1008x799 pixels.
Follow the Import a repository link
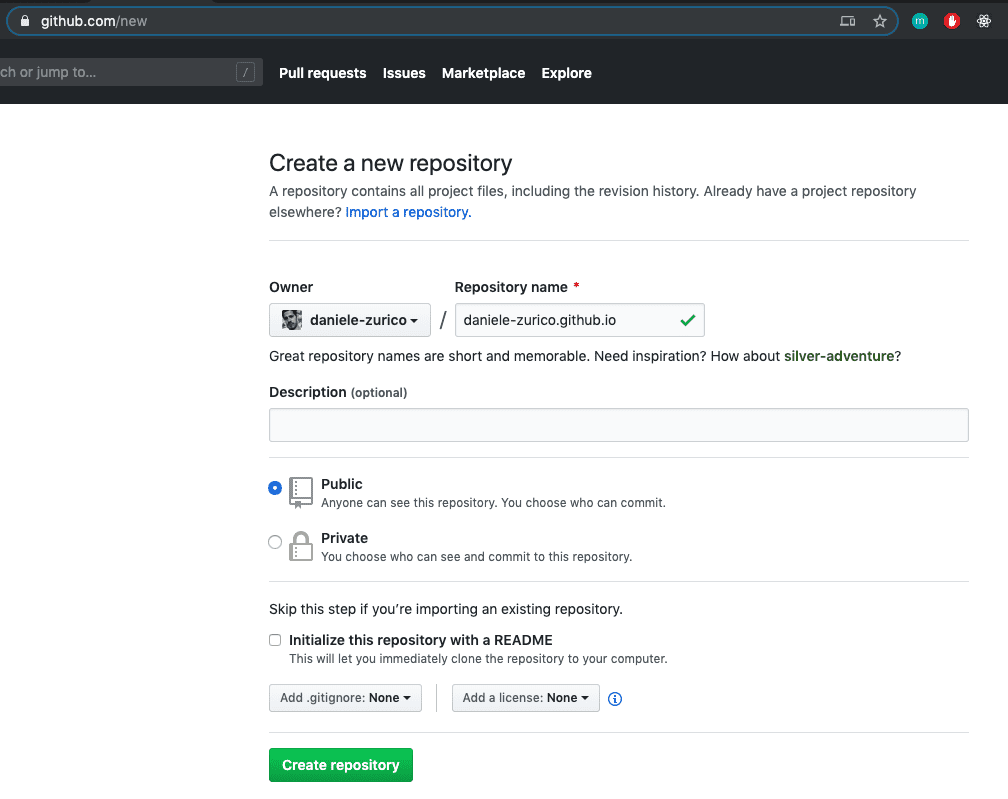tap(408, 212)
